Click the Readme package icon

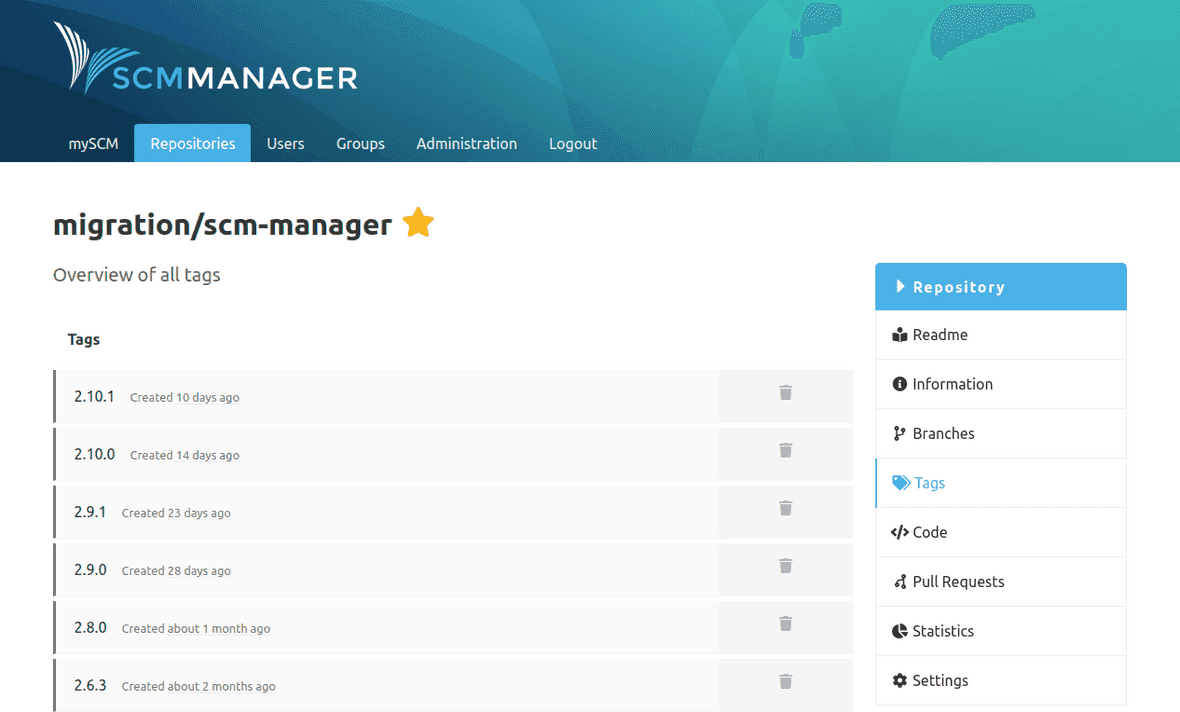point(899,335)
